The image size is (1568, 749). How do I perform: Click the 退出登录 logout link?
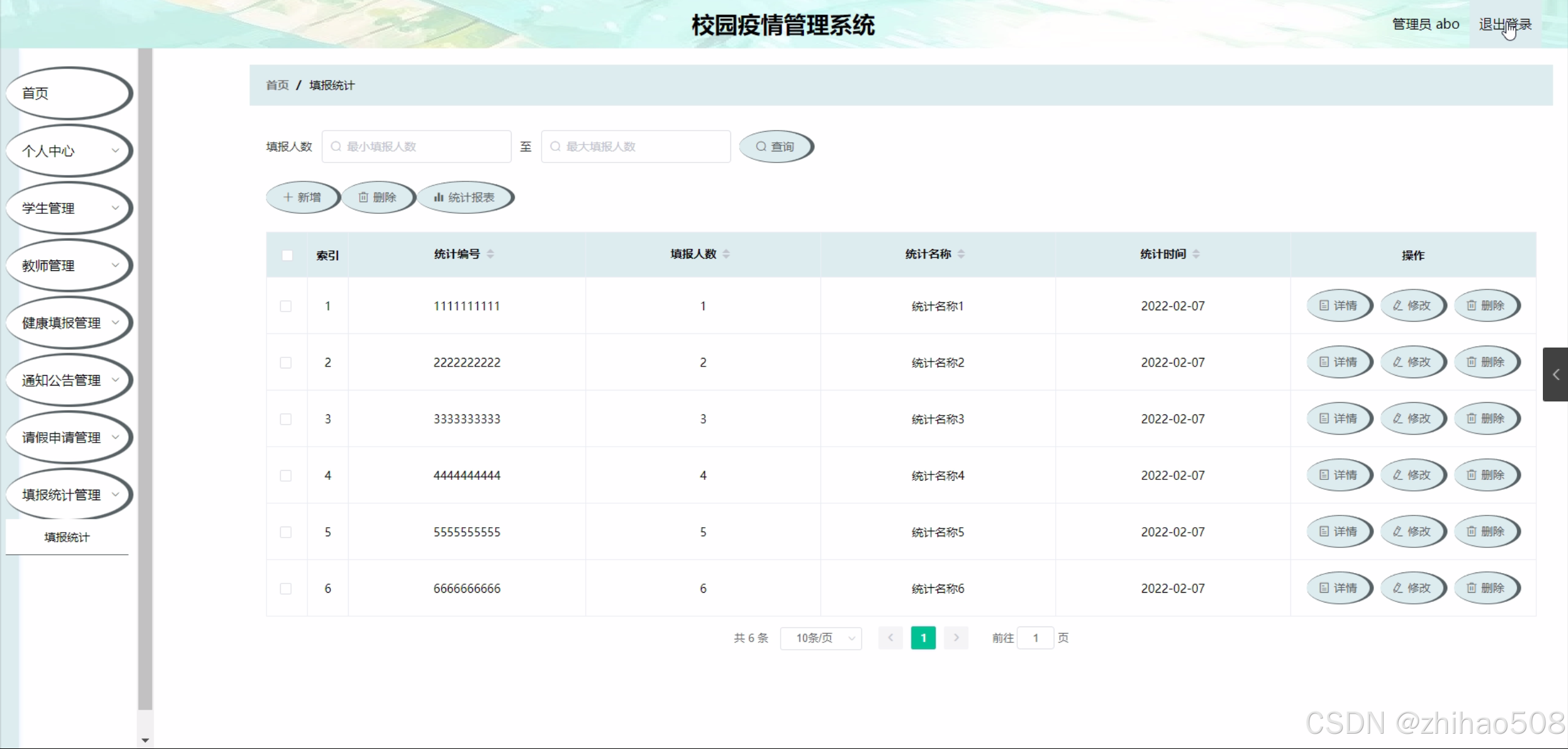tap(1504, 25)
